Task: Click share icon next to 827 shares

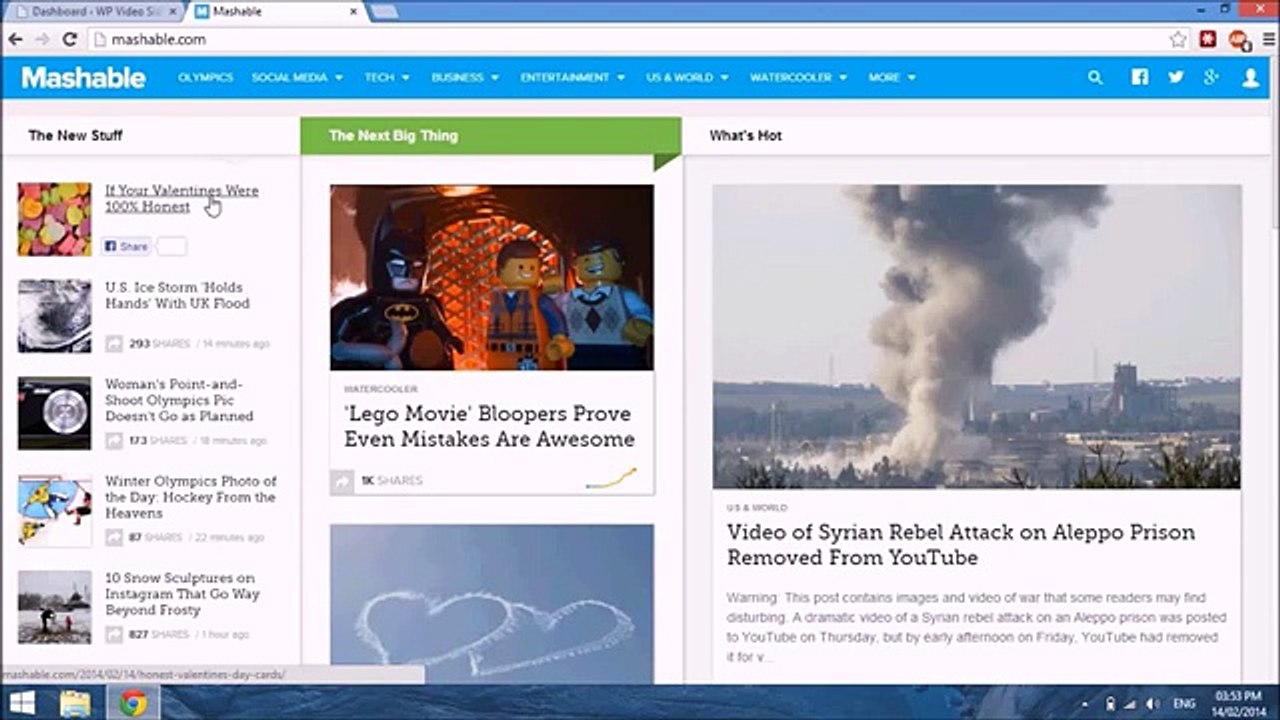Action: click(x=114, y=634)
